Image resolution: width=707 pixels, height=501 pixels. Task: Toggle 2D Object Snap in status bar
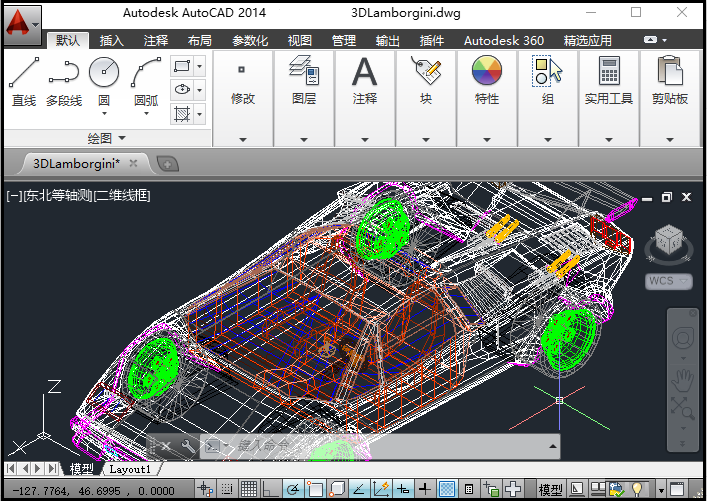click(315, 489)
